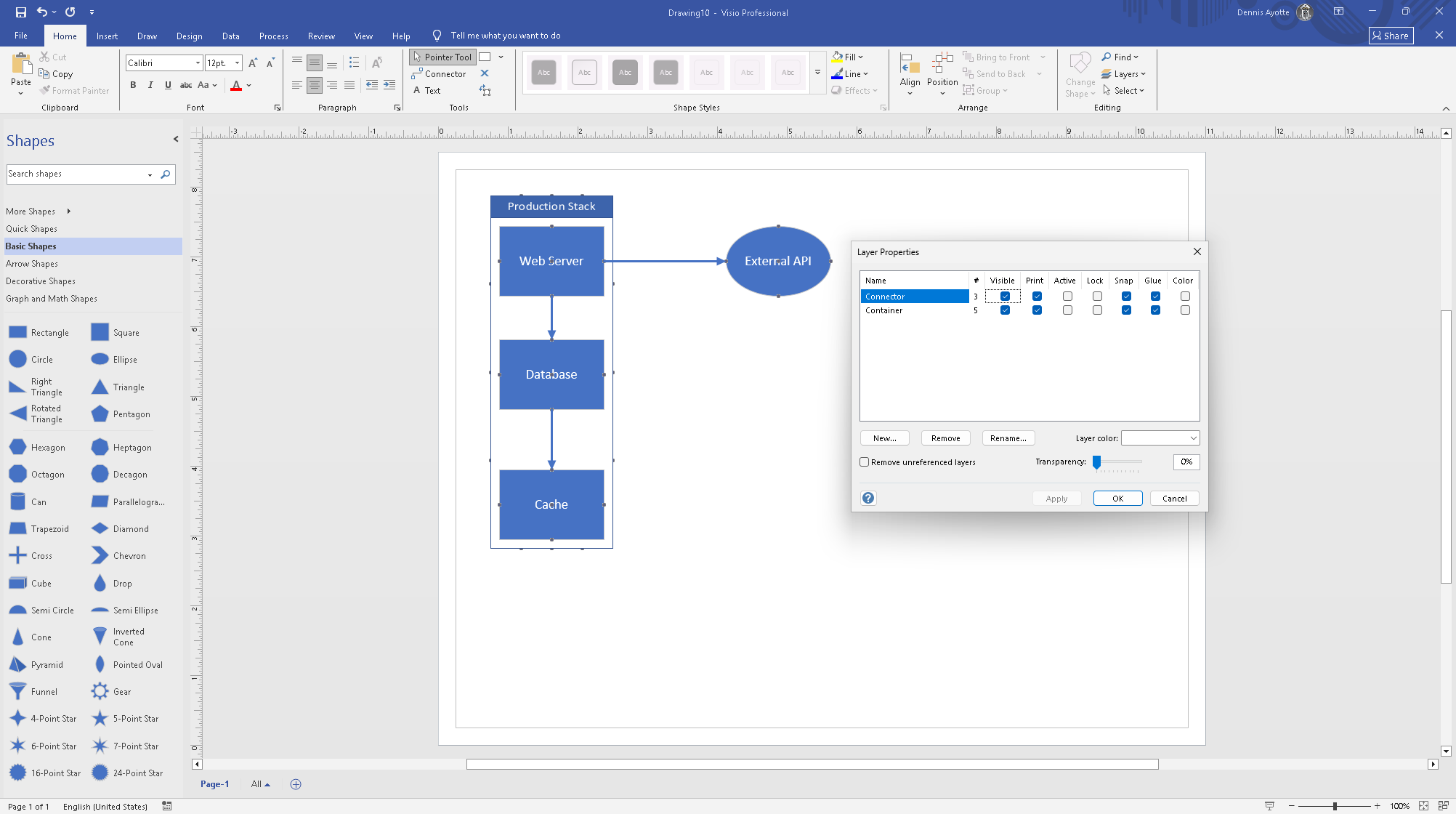Enable Lock for Connector layer
Viewport: 1456px width, 814px height.
click(x=1097, y=296)
